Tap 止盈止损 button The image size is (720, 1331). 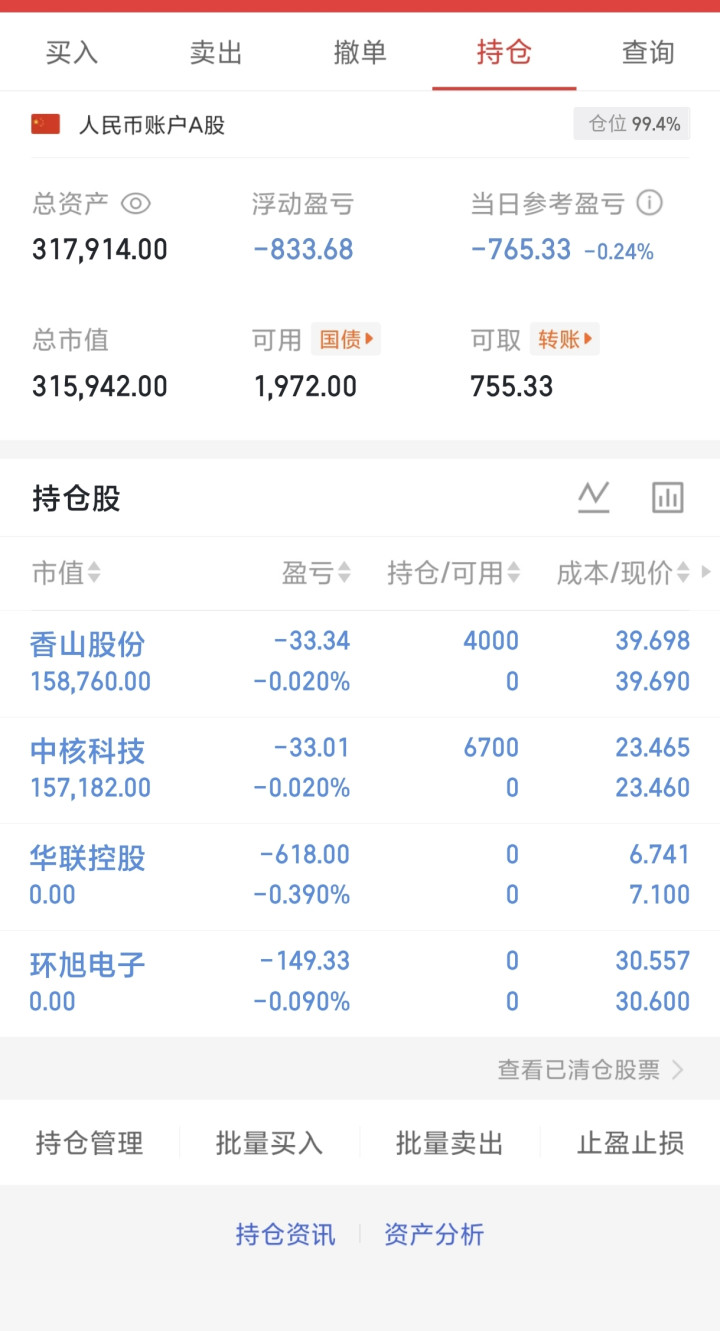tap(630, 1143)
